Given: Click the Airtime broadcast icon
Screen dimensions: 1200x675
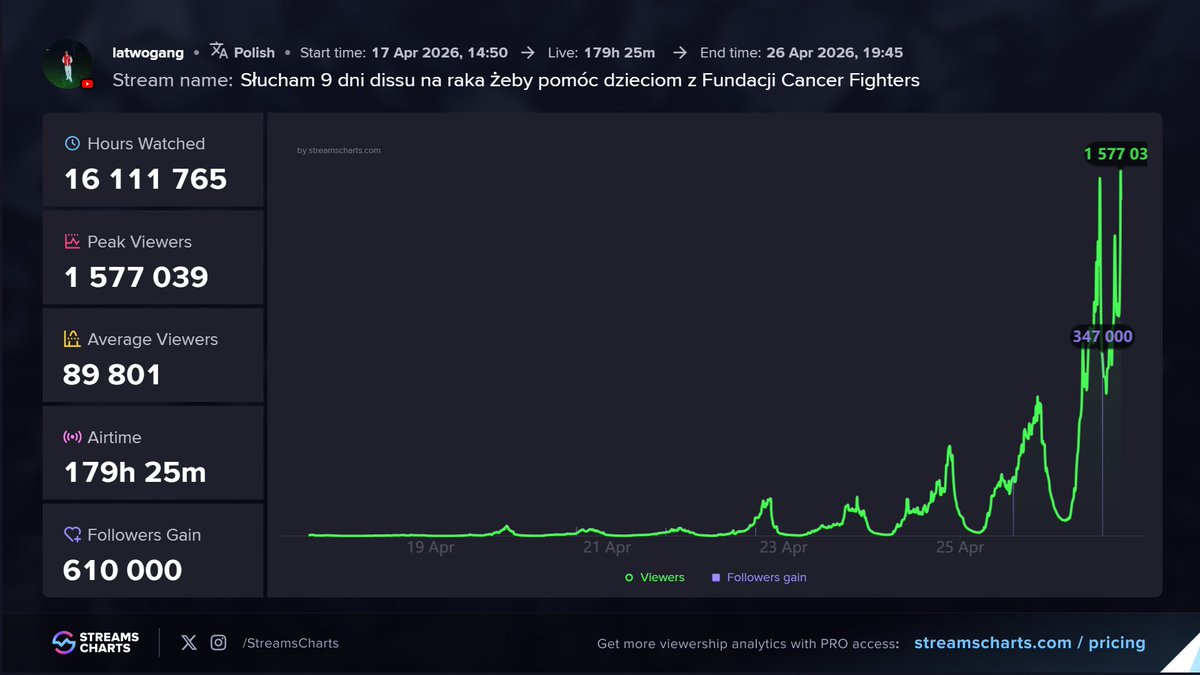Looking at the screenshot, I should tap(72, 437).
